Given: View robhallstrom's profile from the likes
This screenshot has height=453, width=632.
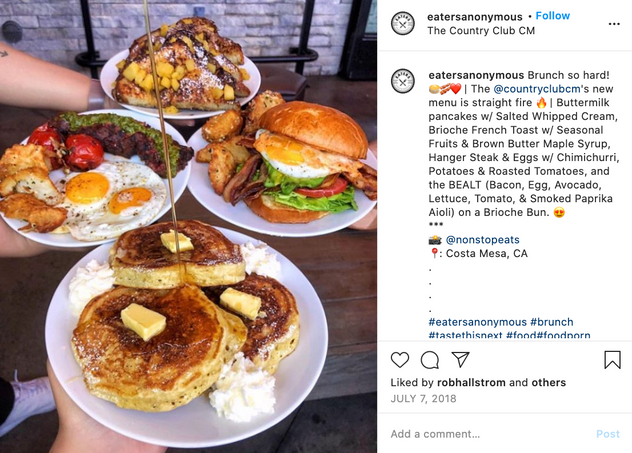Looking at the screenshot, I should 471,382.
